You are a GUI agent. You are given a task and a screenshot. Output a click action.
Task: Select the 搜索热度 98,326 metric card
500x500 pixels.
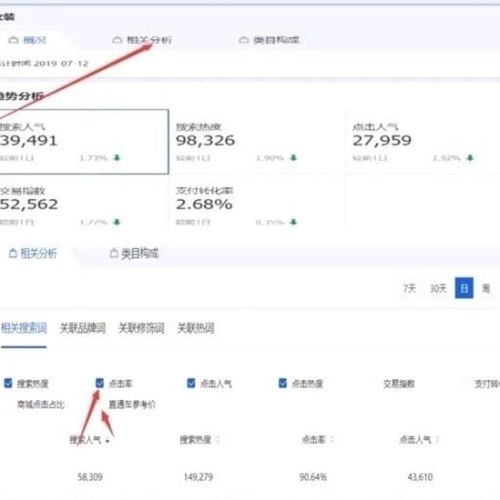point(257,142)
